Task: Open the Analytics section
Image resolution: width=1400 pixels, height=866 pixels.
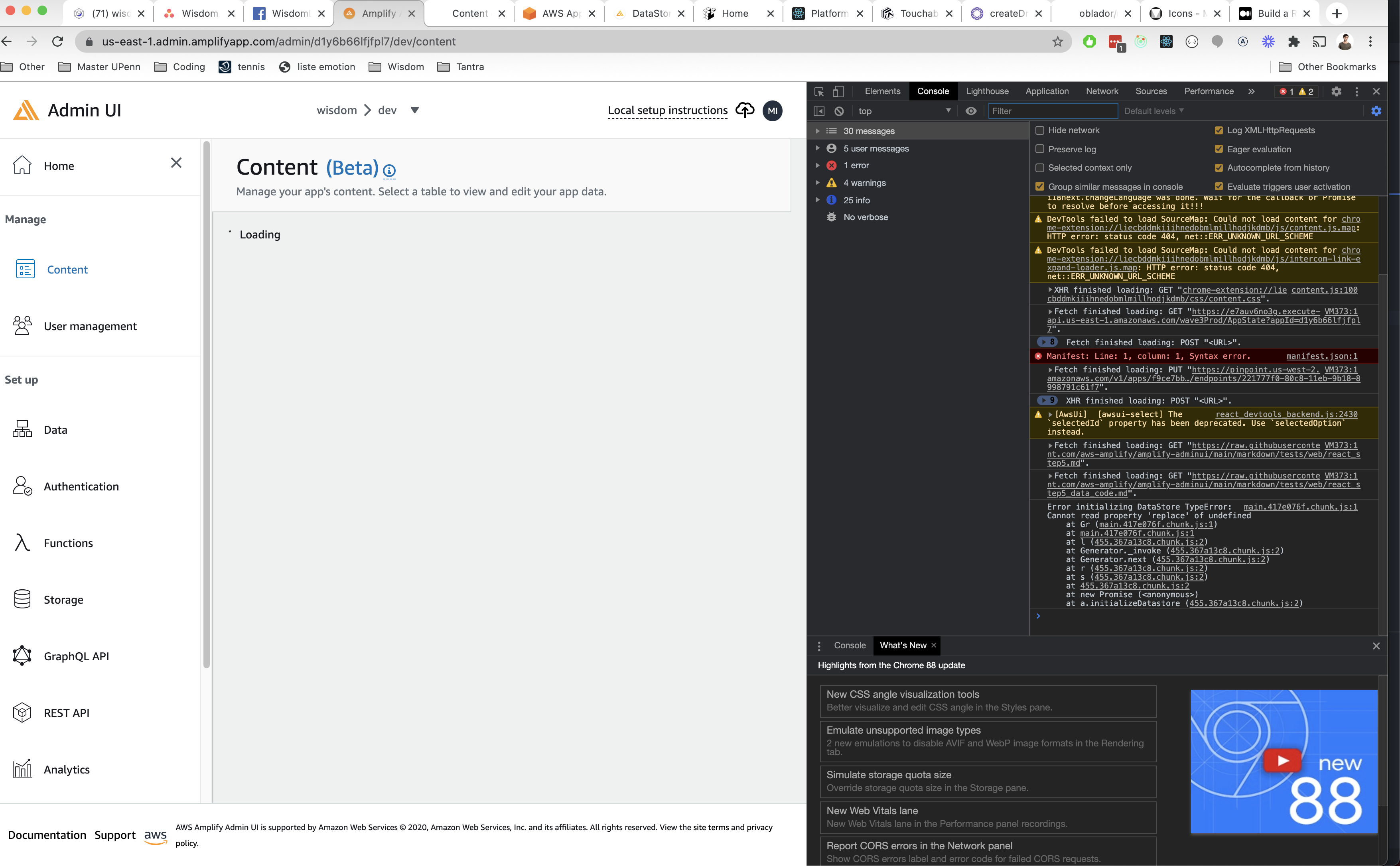Action: click(66, 769)
